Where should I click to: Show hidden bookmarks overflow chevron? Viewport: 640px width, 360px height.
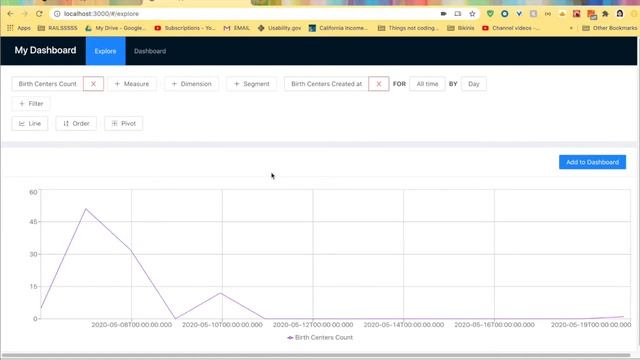point(571,28)
